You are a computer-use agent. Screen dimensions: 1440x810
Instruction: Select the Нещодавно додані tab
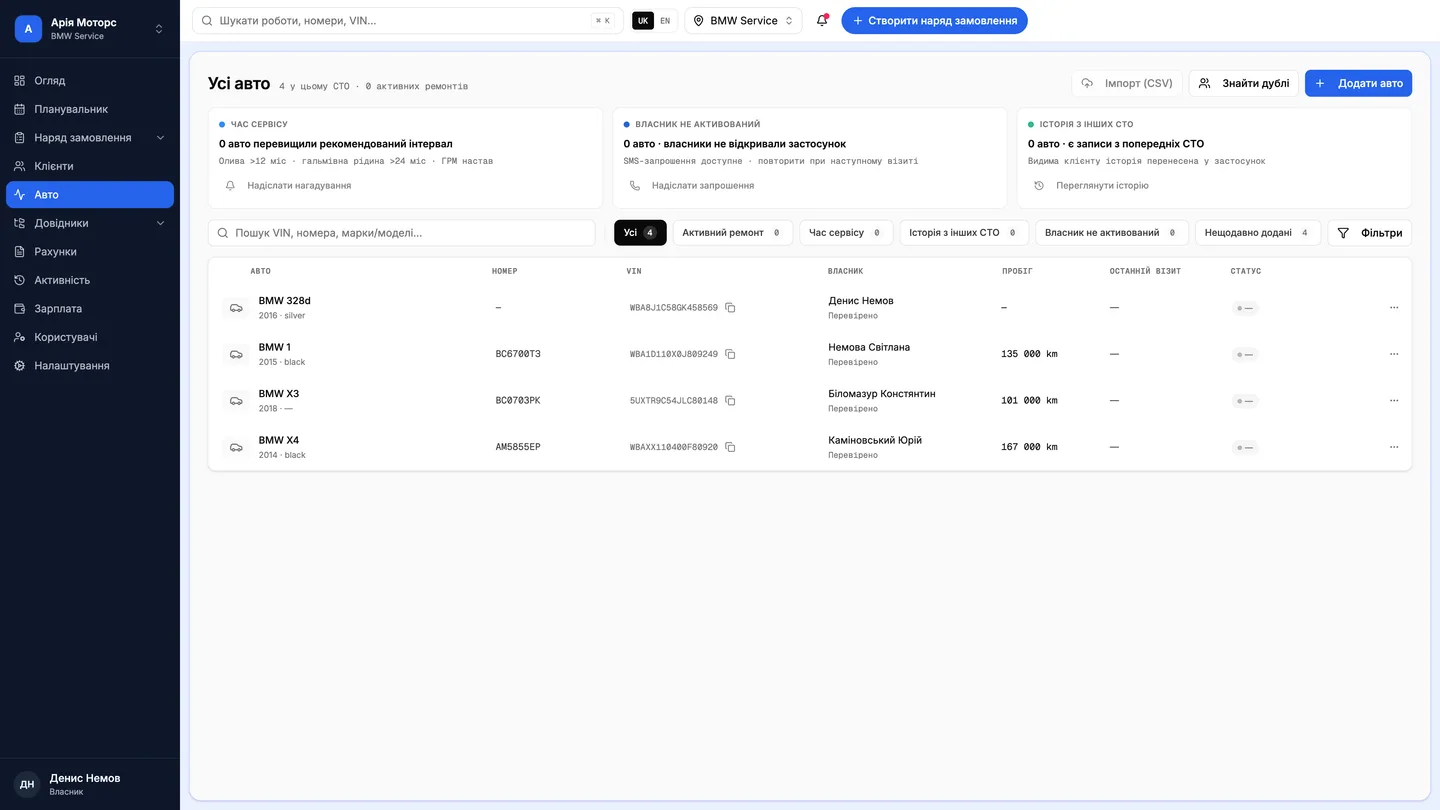coord(1258,233)
